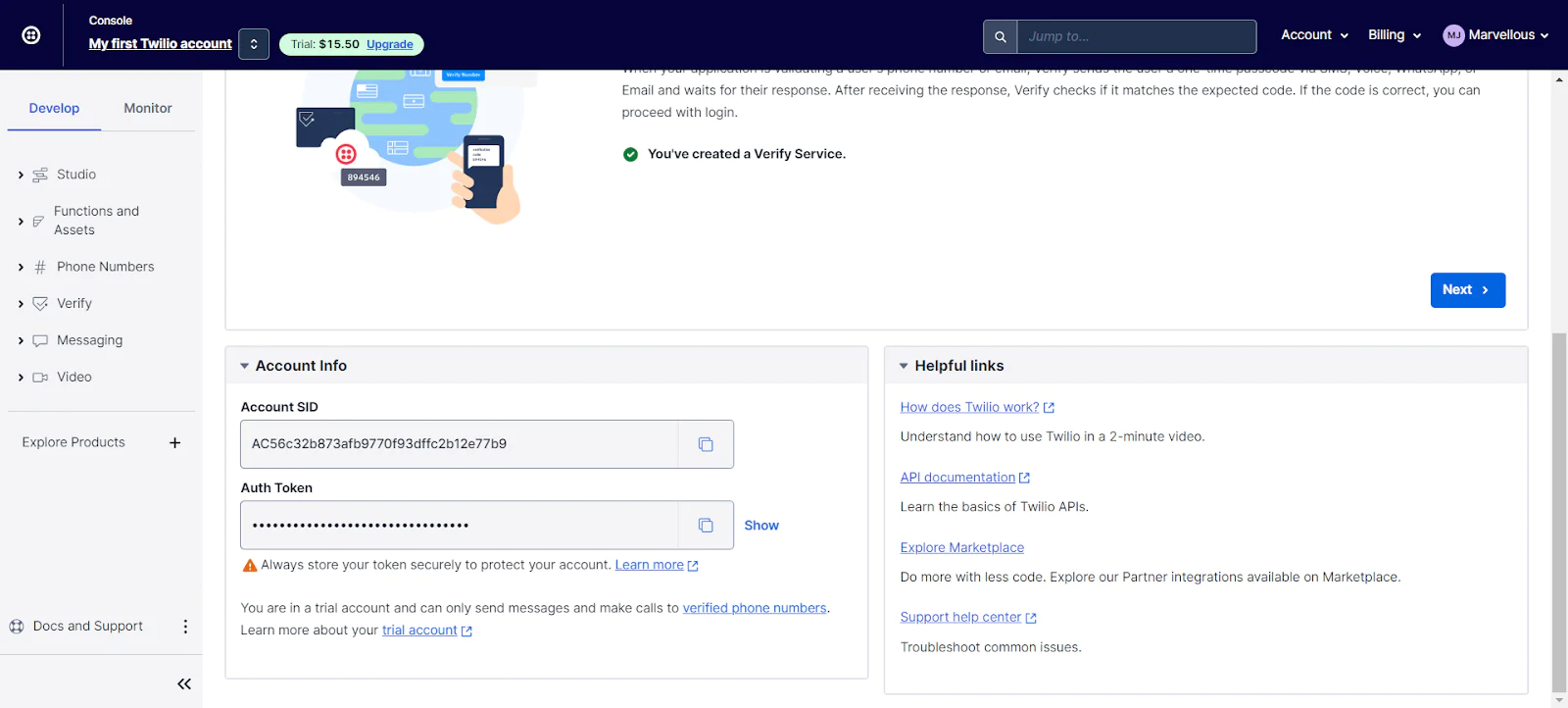Collapse the Account Info section

coord(245,366)
